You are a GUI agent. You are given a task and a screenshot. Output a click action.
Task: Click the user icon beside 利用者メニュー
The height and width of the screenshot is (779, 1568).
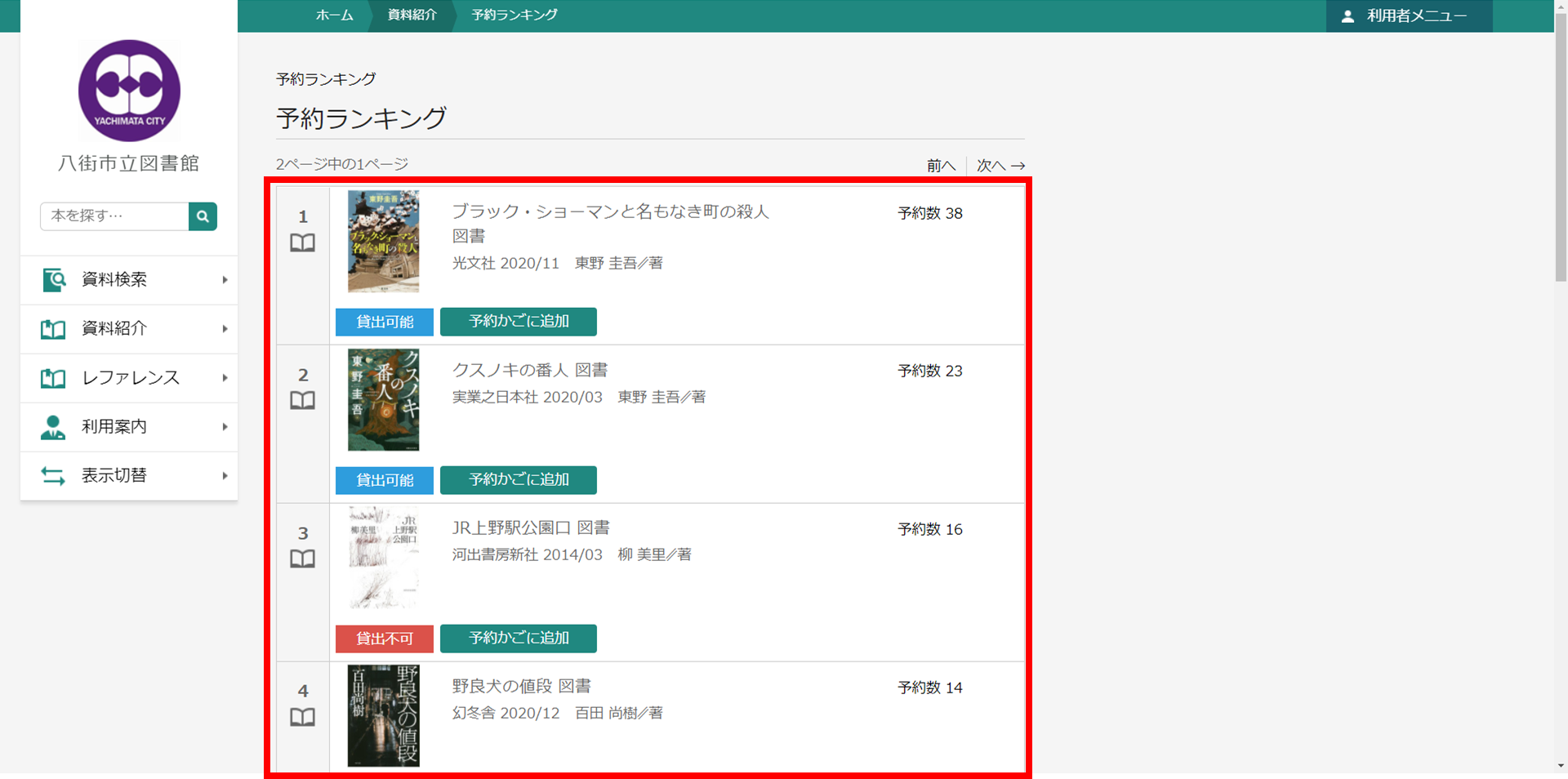pyautogui.click(x=1347, y=16)
